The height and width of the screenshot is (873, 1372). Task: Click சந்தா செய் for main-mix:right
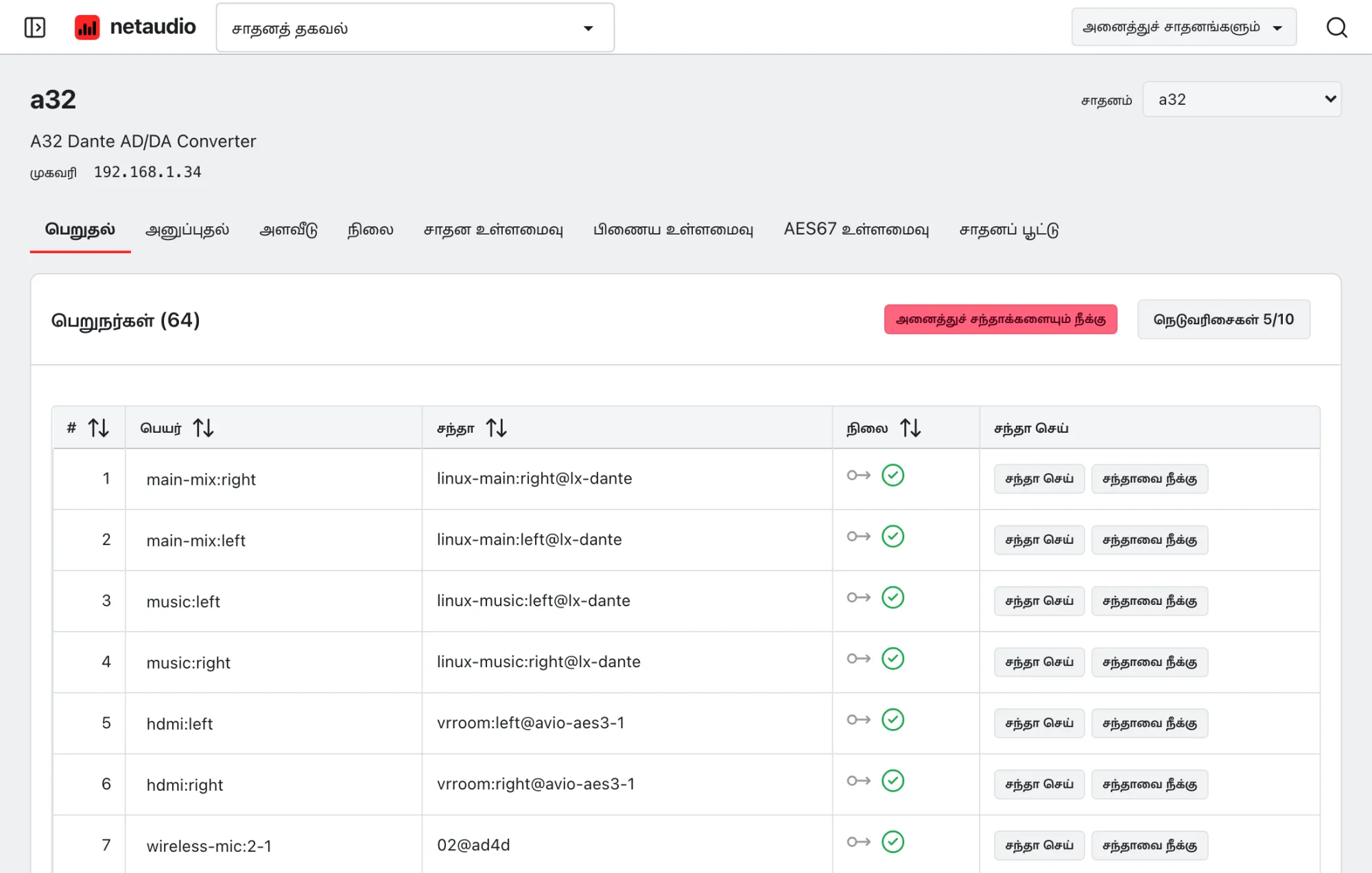(1039, 479)
